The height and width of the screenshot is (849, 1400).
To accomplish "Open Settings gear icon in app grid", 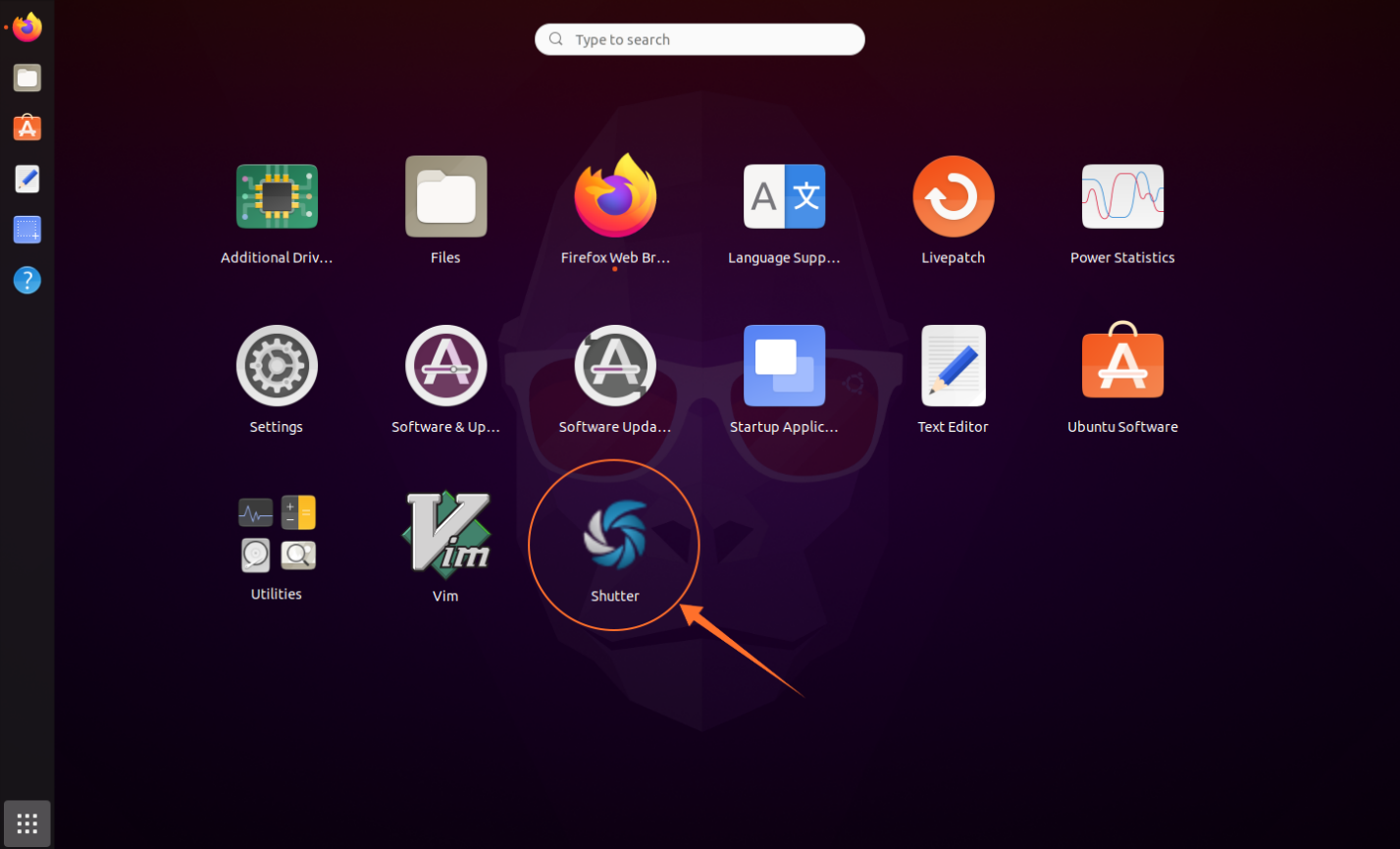I will click(x=277, y=365).
